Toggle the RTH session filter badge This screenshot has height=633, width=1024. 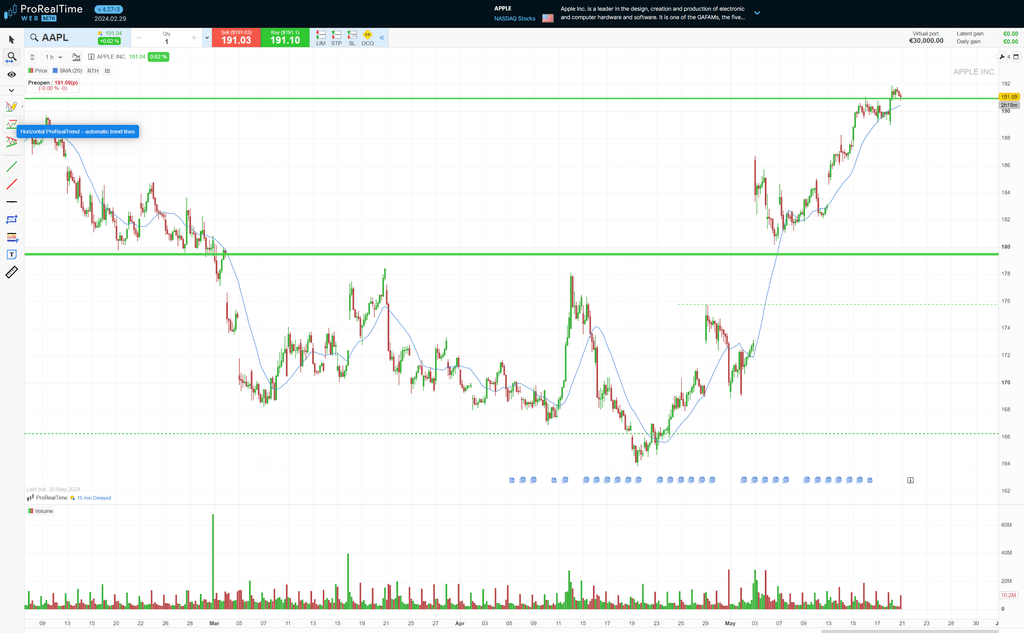tap(91, 71)
